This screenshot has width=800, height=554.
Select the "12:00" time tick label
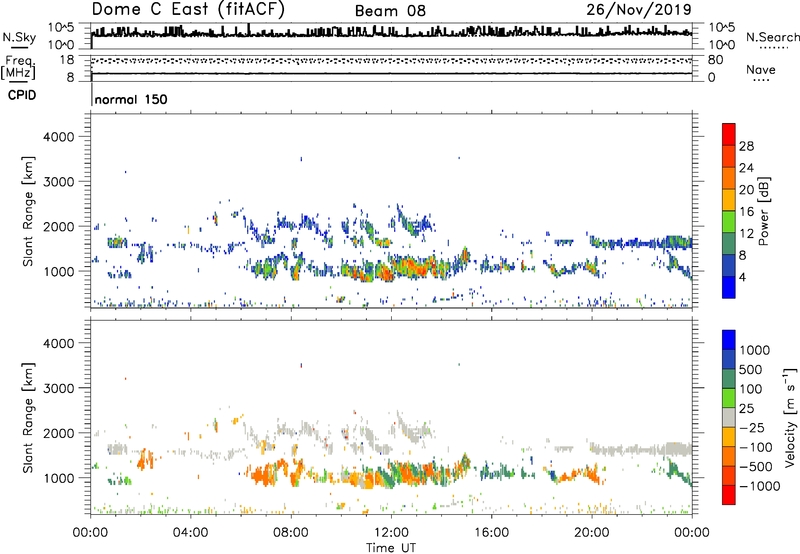pos(391,533)
